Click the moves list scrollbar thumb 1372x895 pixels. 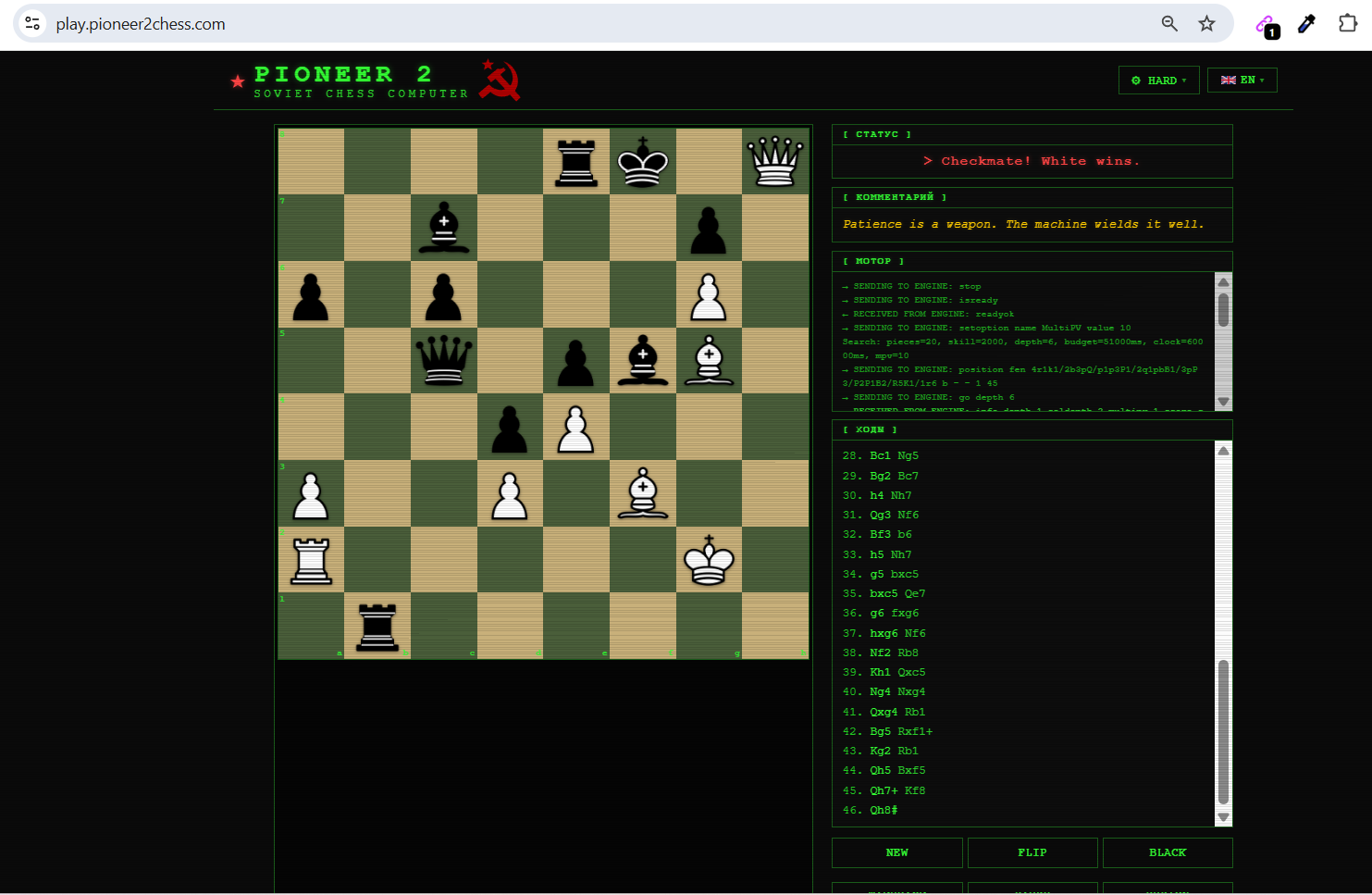pos(1223,732)
